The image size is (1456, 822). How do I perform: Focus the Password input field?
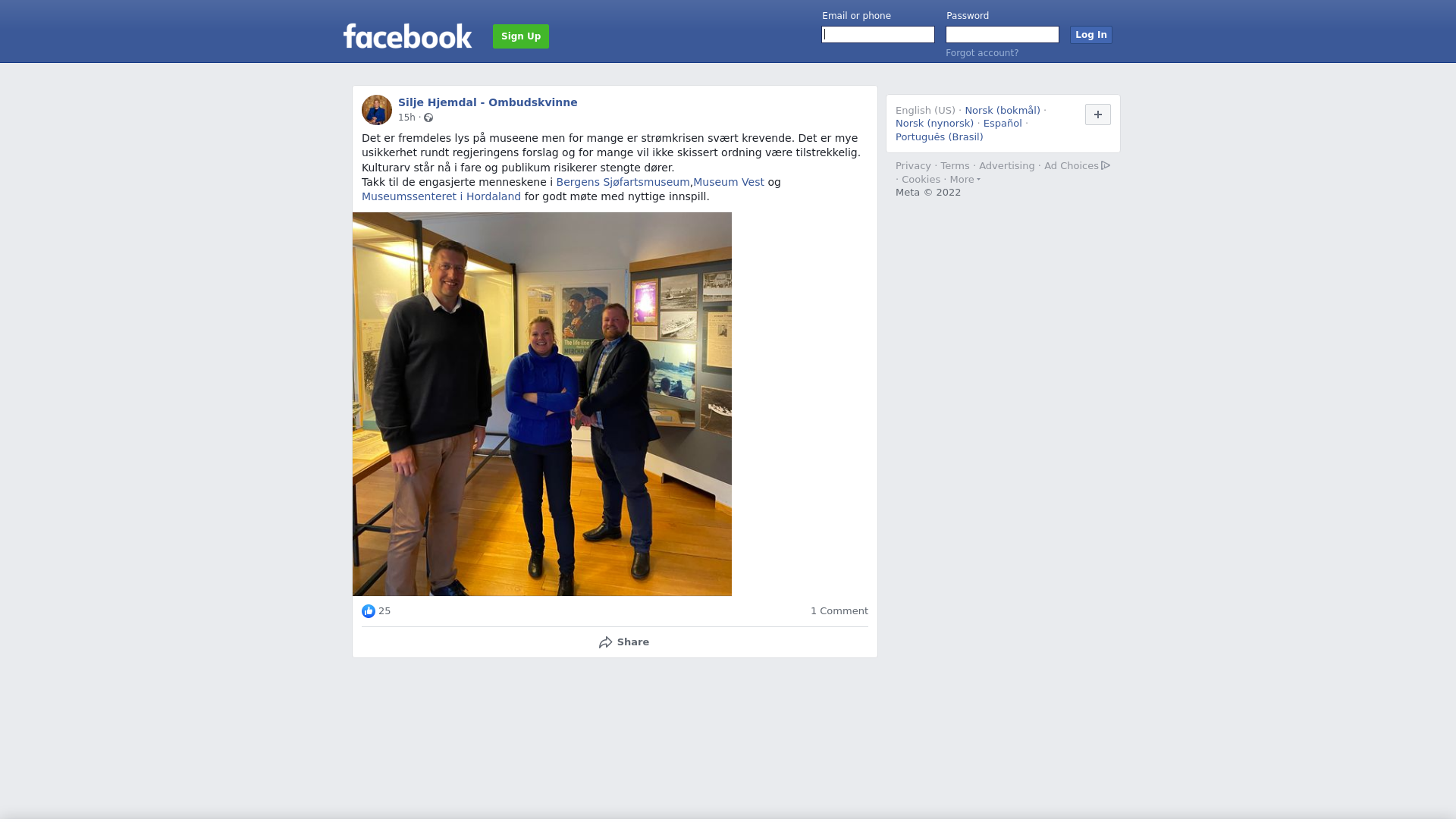click(1003, 35)
